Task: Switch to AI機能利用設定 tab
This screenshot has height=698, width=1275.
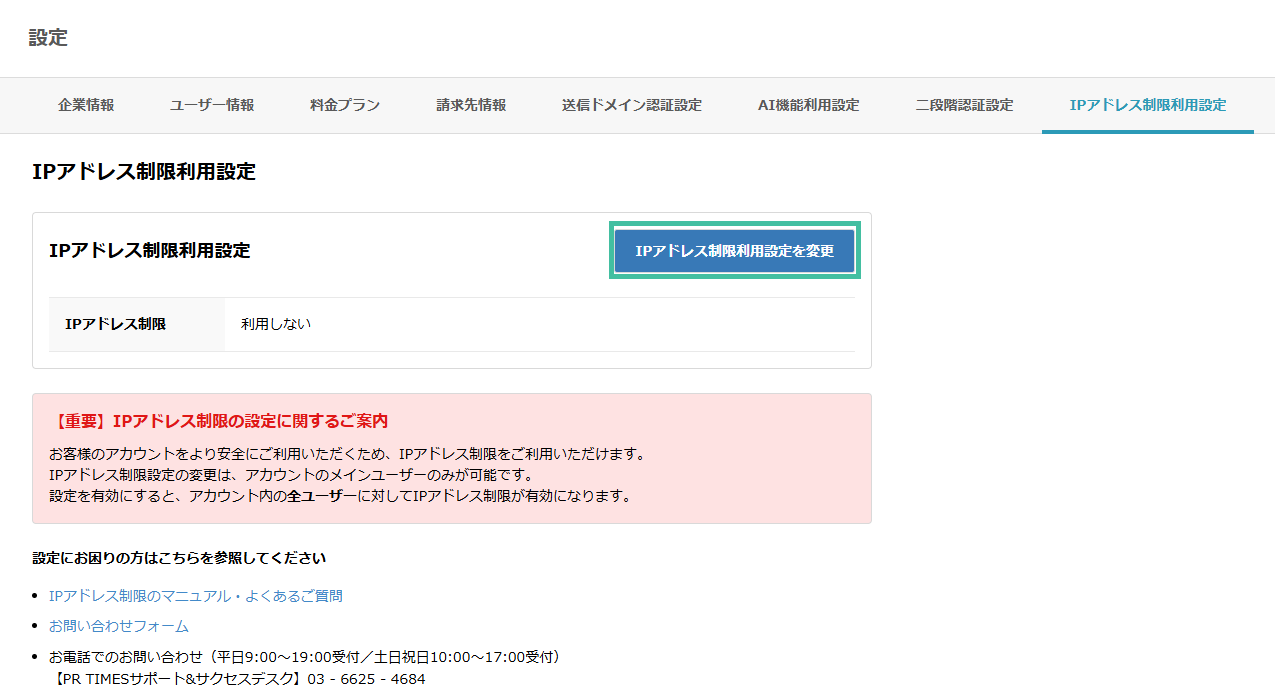Action: tap(809, 105)
